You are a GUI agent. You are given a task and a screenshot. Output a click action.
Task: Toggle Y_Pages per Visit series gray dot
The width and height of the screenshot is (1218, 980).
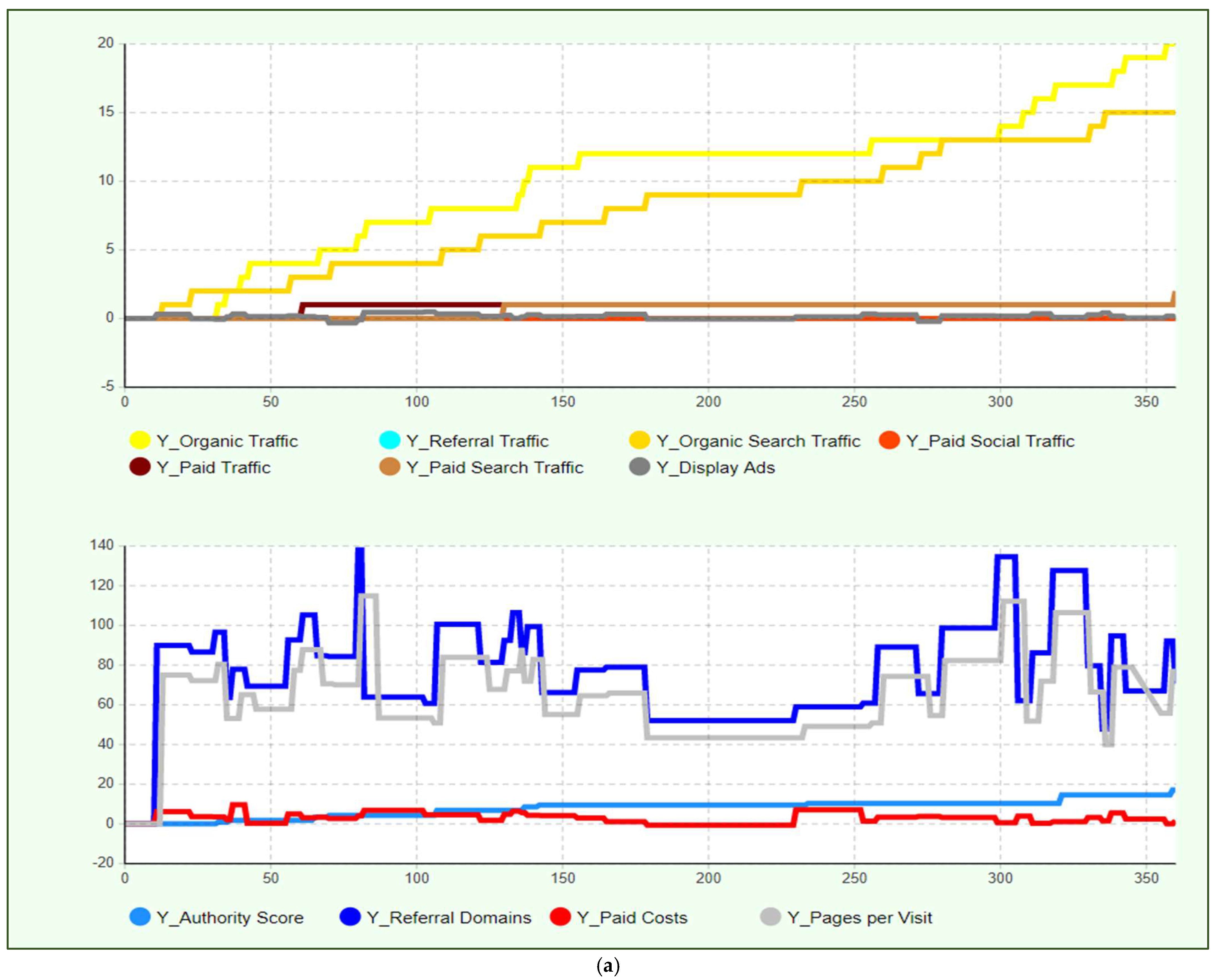(x=770, y=917)
